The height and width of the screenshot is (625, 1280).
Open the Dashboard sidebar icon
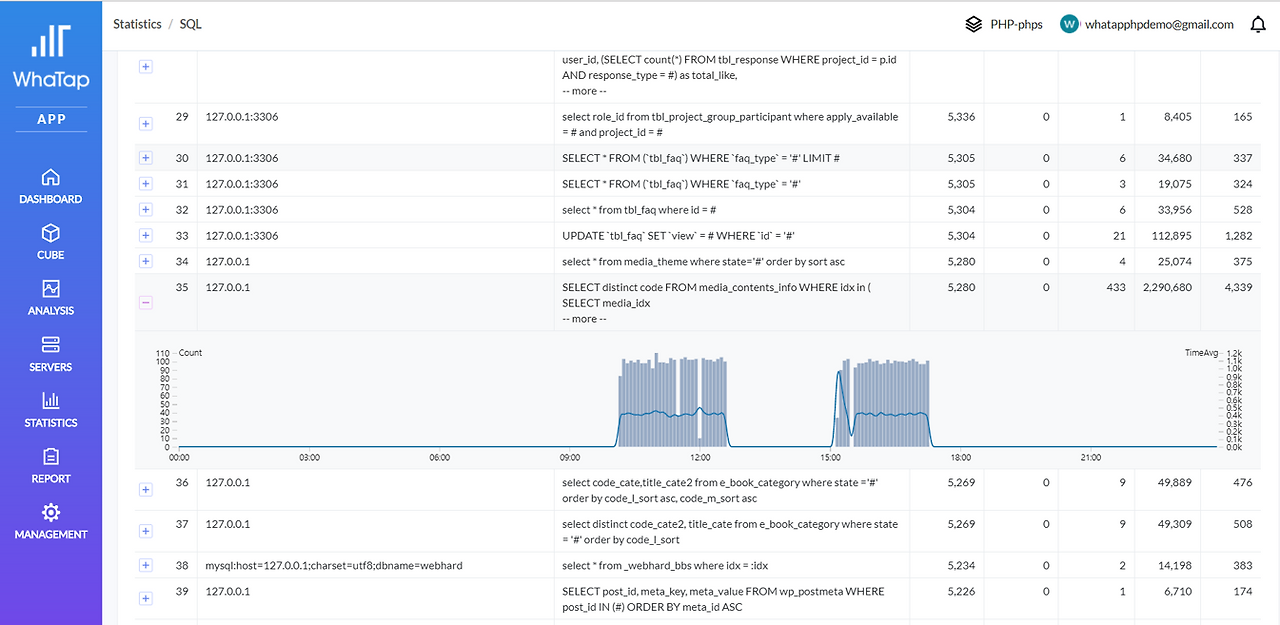pos(51,177)
